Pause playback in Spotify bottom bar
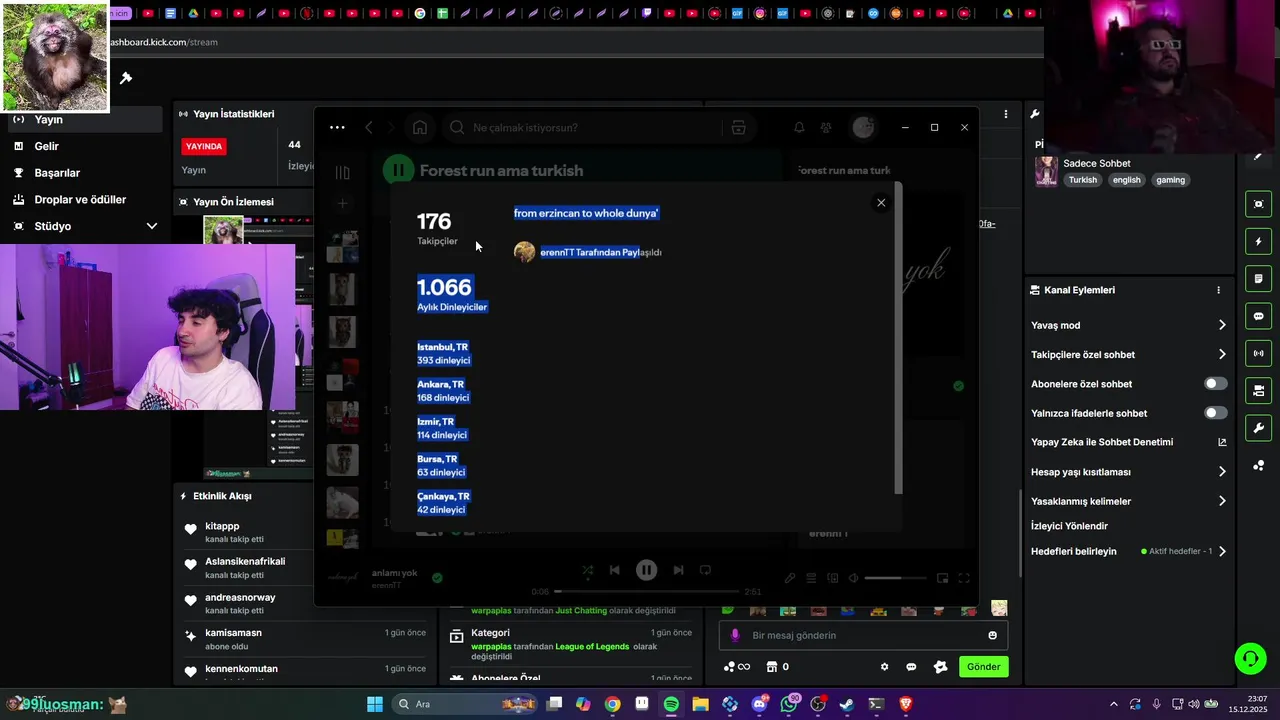The image size is (1280, 720). 646,570
